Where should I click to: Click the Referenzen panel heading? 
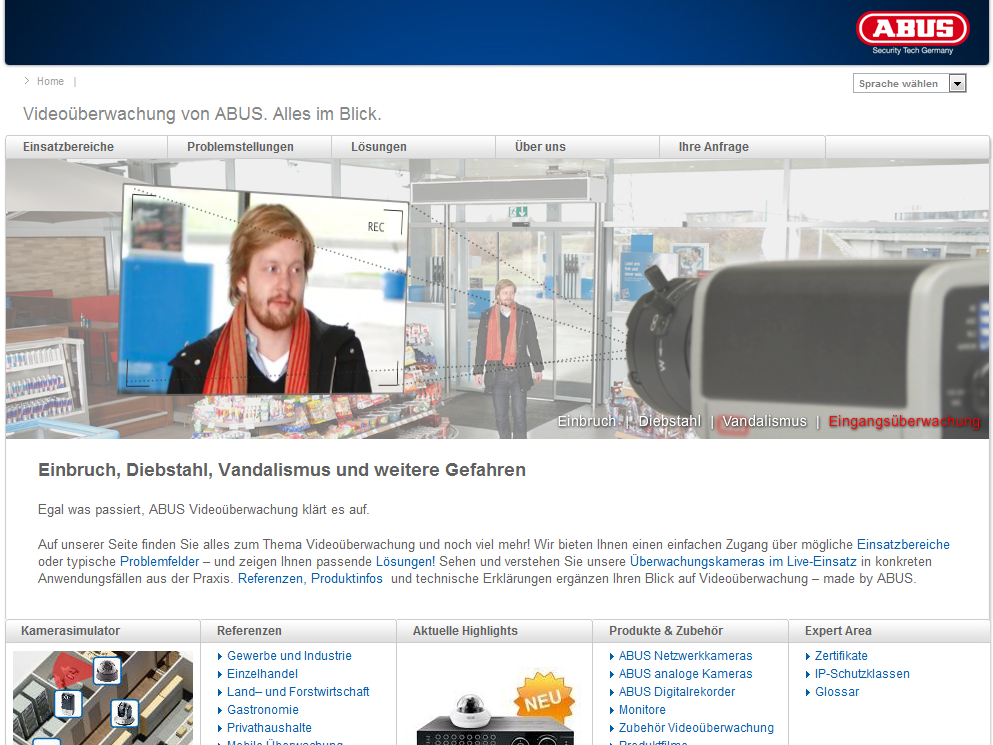249,631
